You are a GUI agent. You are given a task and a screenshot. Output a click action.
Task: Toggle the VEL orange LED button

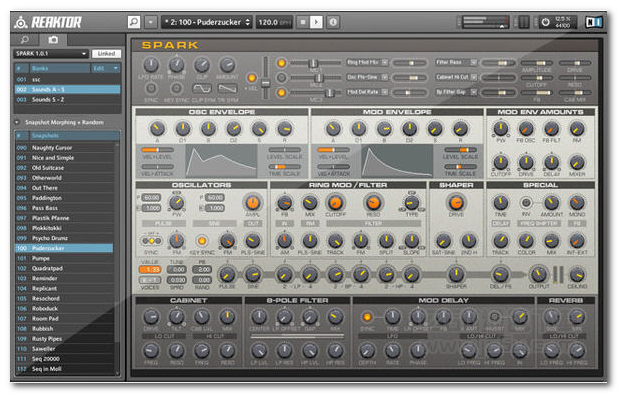251,78
